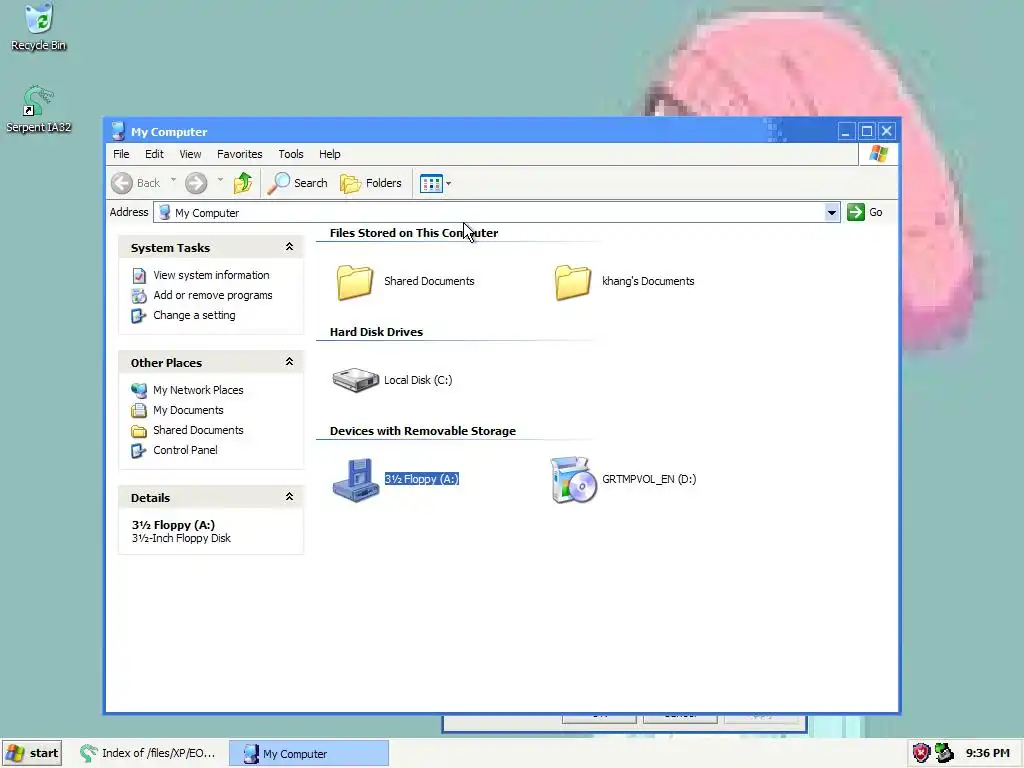Click View system information link
This screenshot has height=768, width=1024.
[211, 275]
